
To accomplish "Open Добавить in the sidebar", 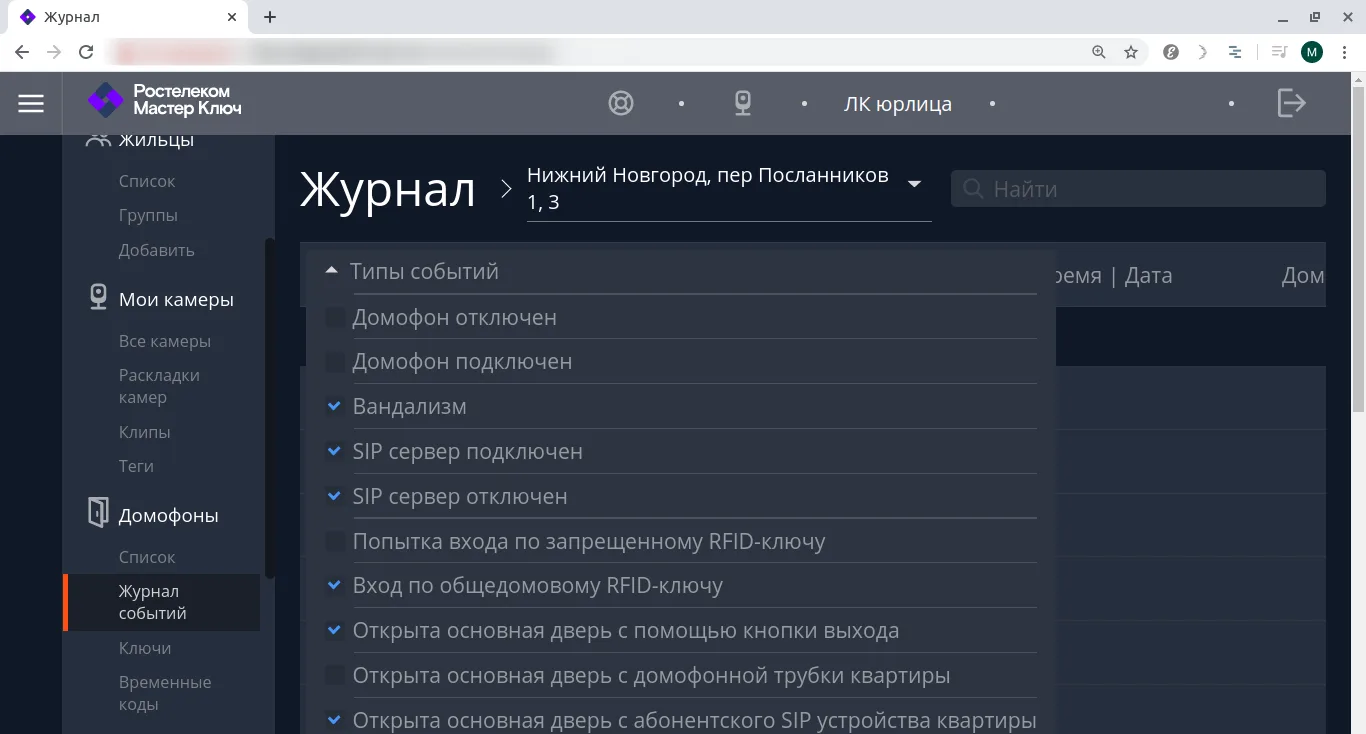I will click(x=157, y=250).
